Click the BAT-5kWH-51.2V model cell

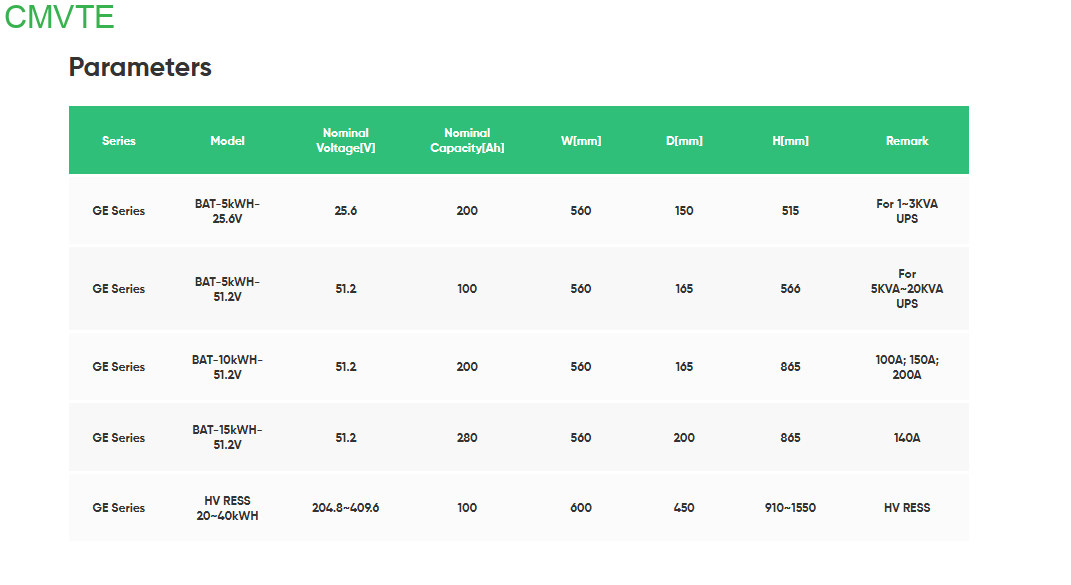227,289
